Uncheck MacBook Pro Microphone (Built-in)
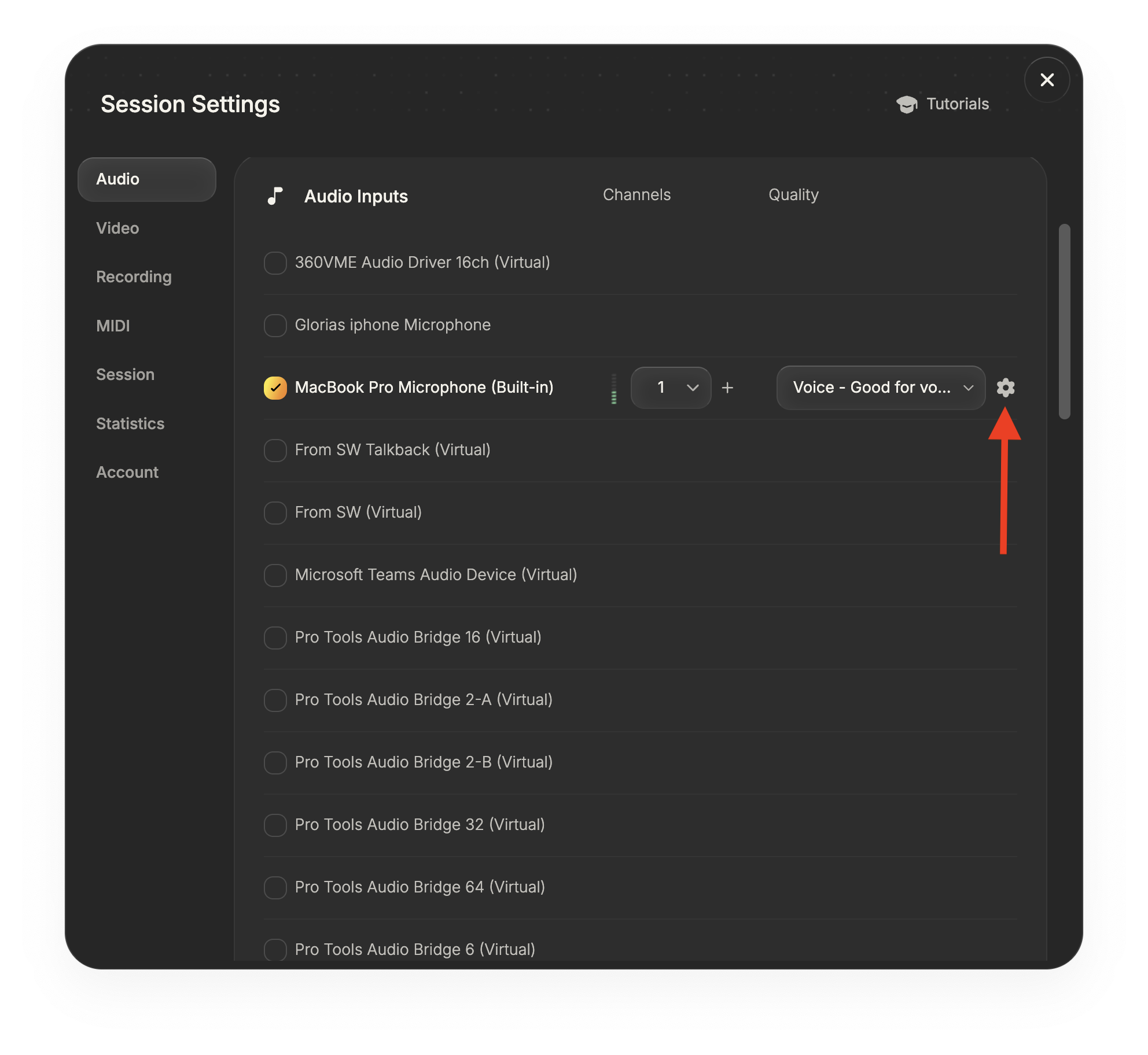This screenshot has width=1148, height=1055. tap(275, 388)
